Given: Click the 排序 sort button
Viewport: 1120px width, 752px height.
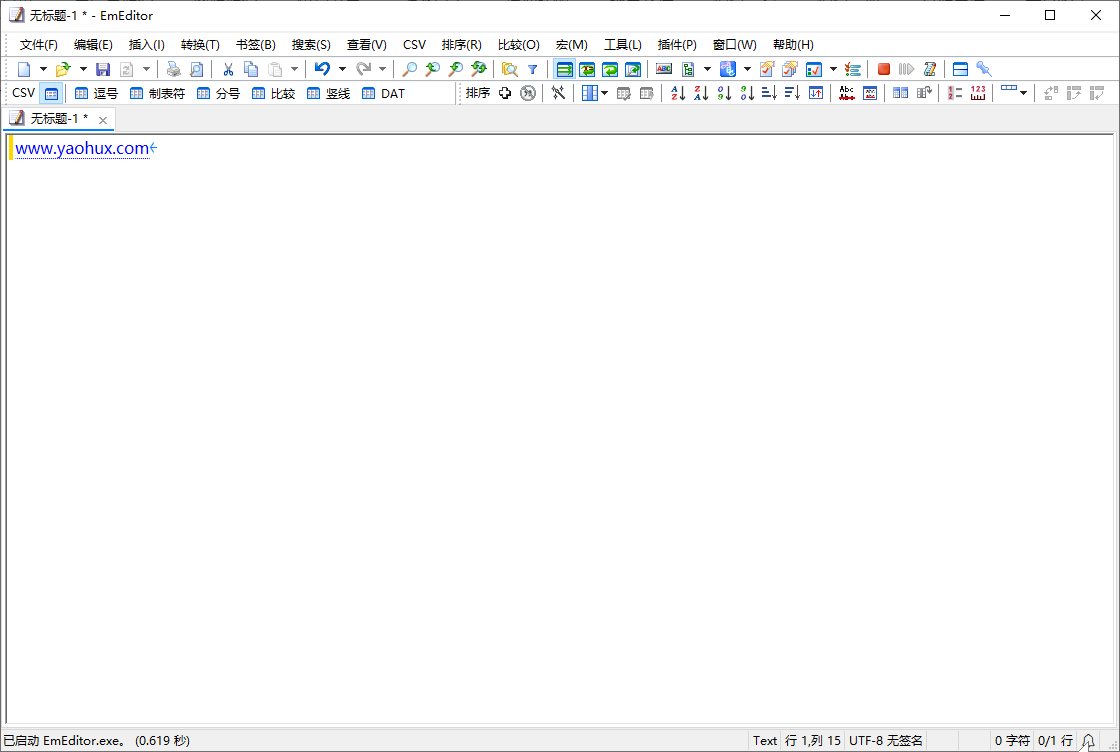Looking at the screenshot, I should tap(478, 93).
